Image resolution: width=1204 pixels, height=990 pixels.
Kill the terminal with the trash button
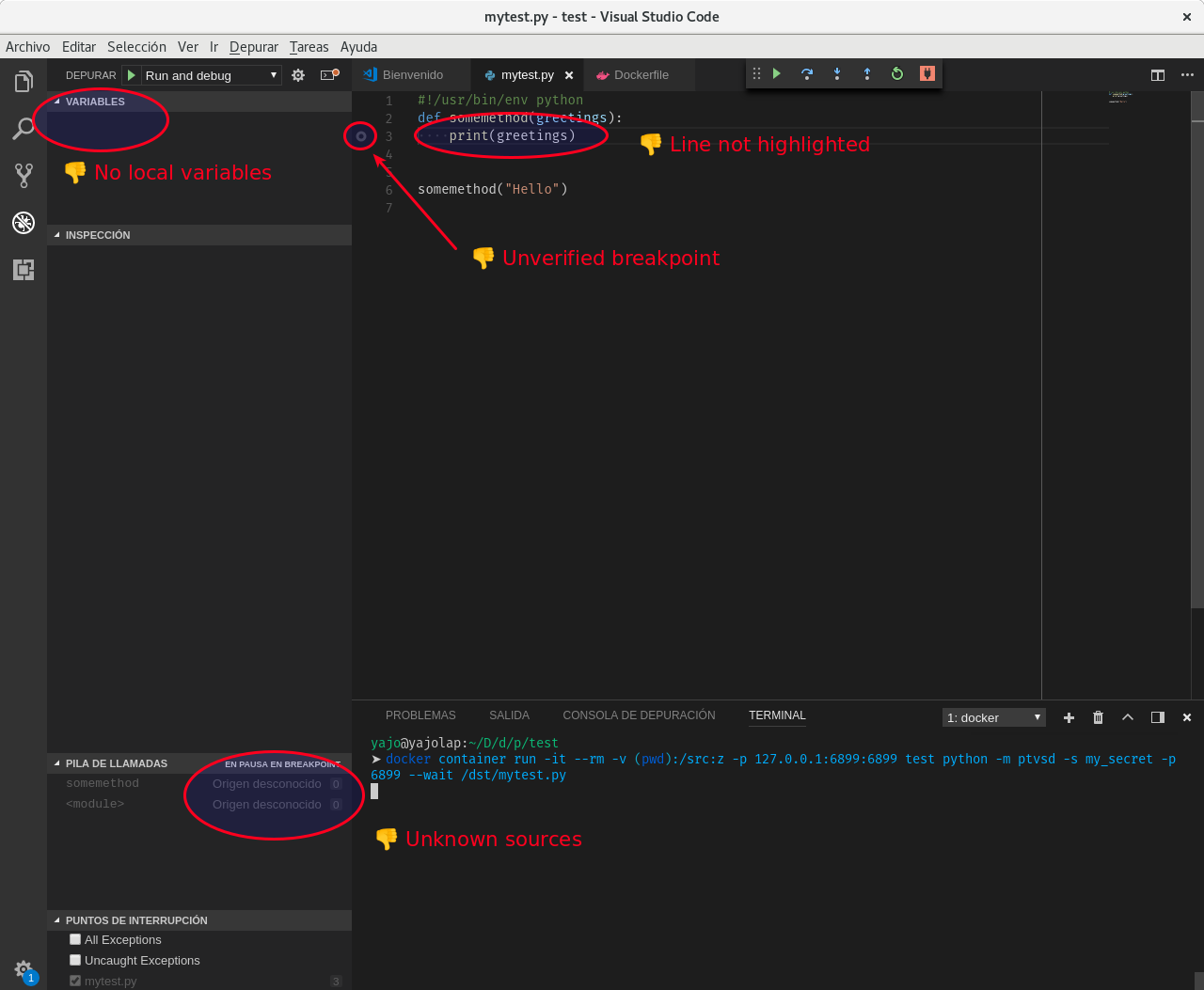point(1098,717)
